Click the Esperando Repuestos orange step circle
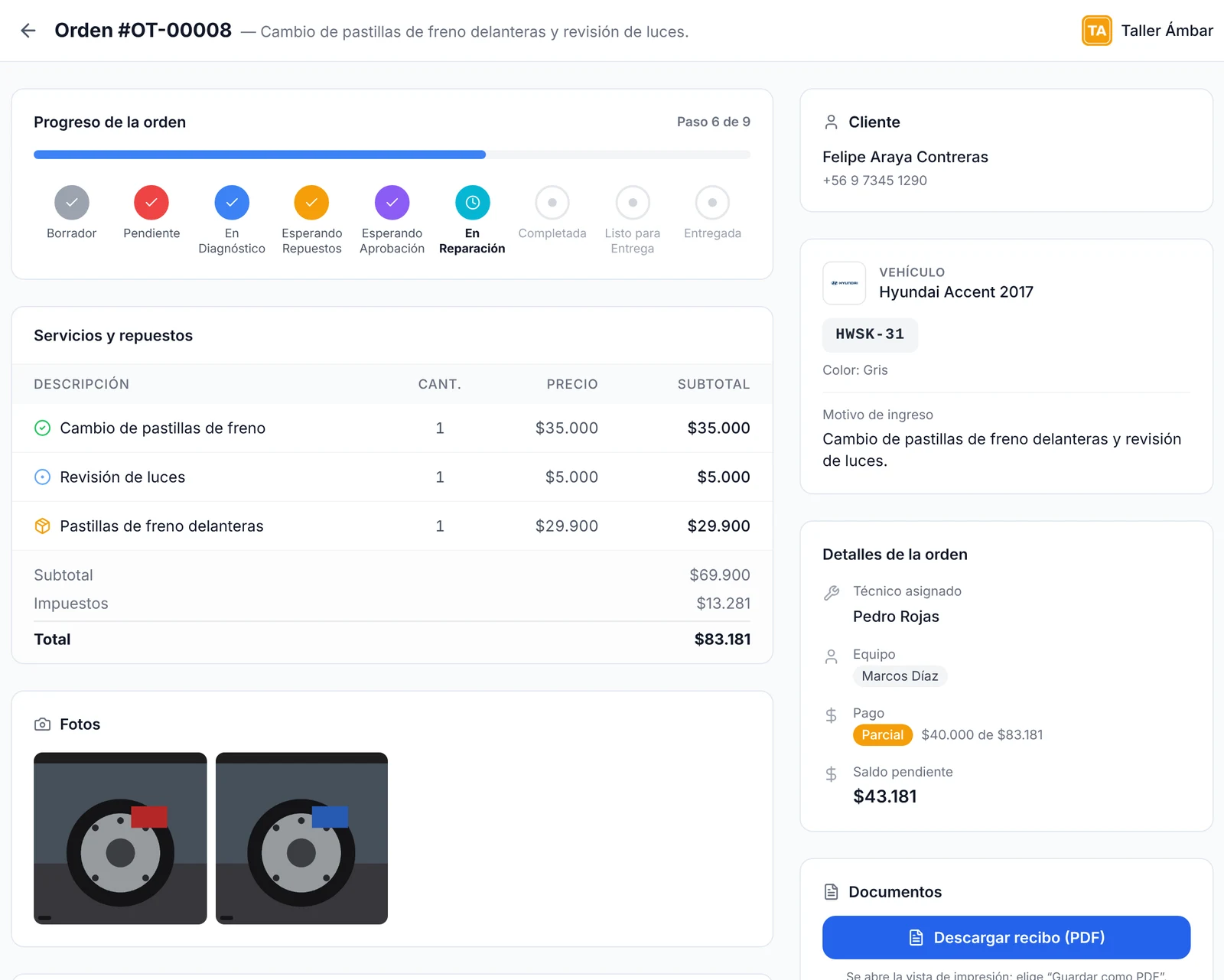The width and height of the screenshot is (1224, 980). tap(311, 203)
